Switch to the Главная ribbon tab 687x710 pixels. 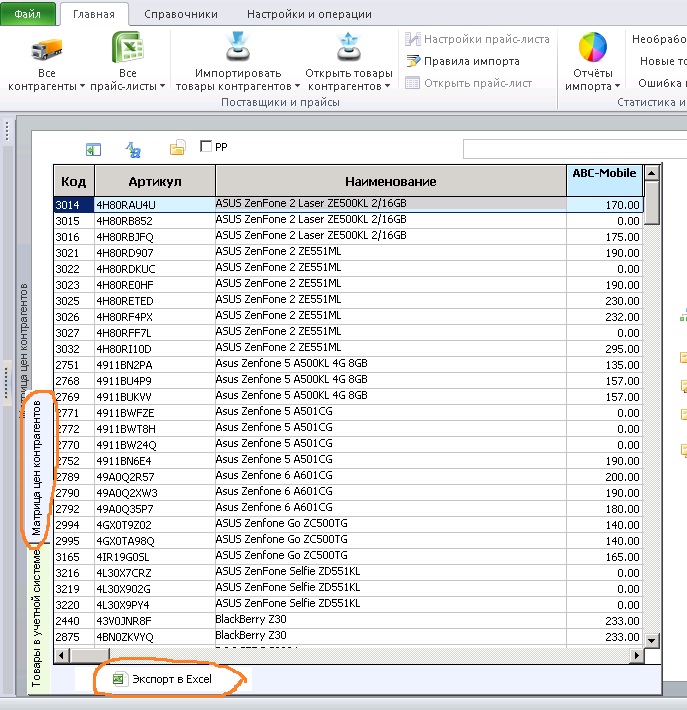point(94,14)
